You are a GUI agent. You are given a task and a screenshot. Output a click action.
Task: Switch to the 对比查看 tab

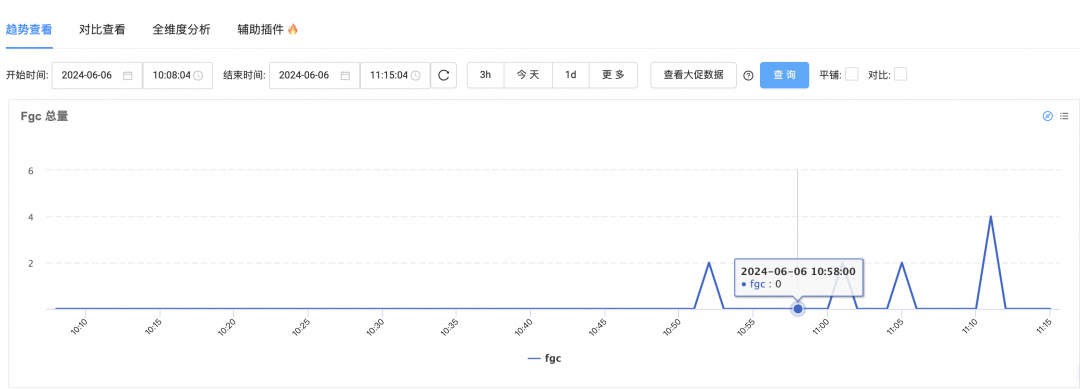coord(102,30)
